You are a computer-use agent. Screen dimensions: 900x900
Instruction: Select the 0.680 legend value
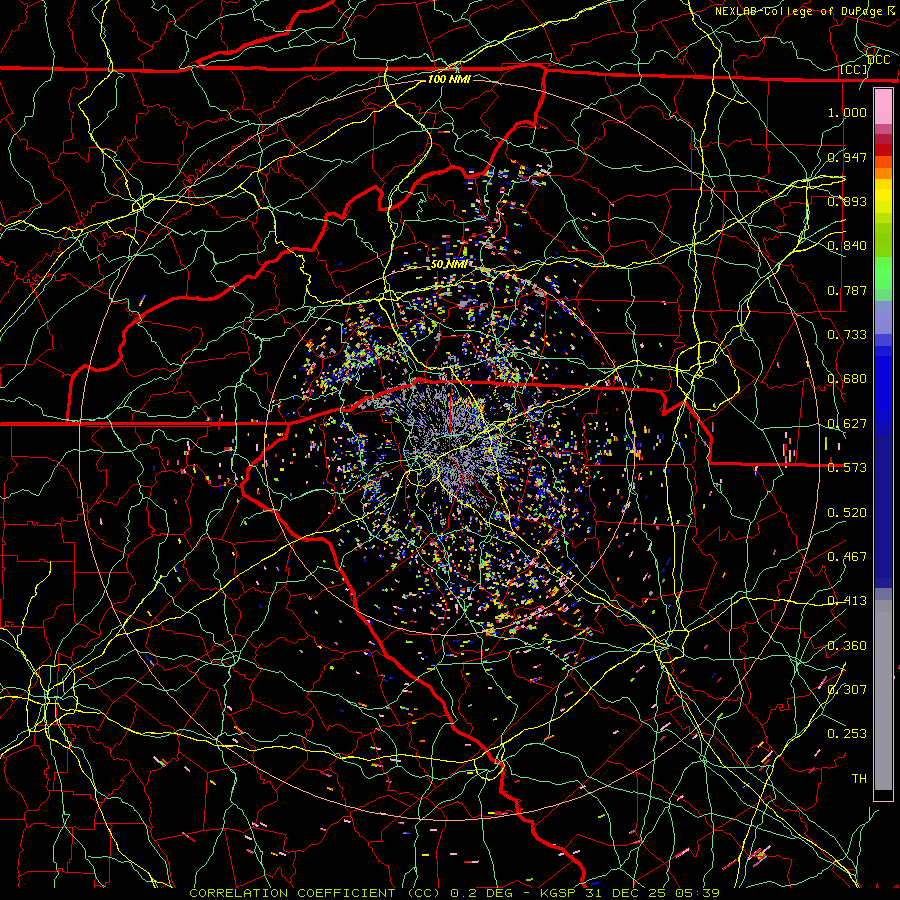847,379
